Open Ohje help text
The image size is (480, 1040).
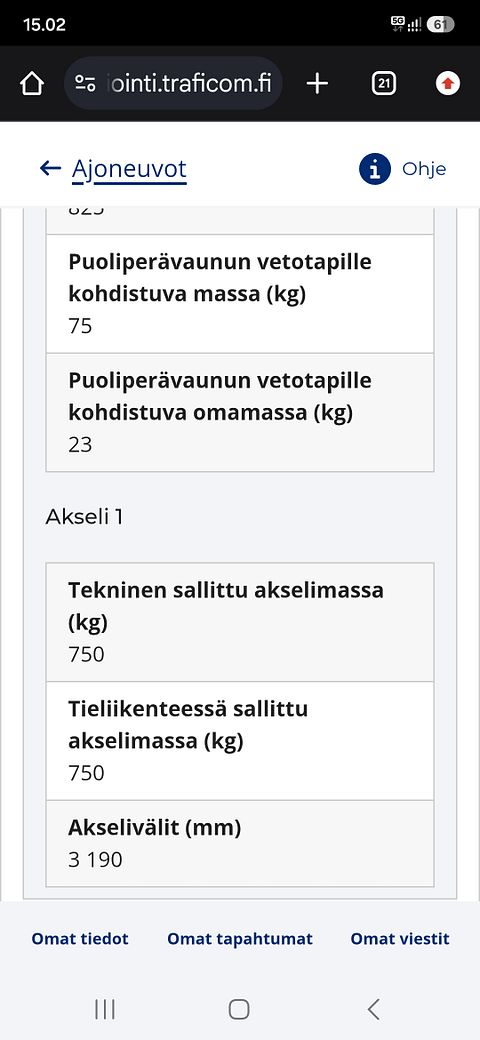(424, 169)
